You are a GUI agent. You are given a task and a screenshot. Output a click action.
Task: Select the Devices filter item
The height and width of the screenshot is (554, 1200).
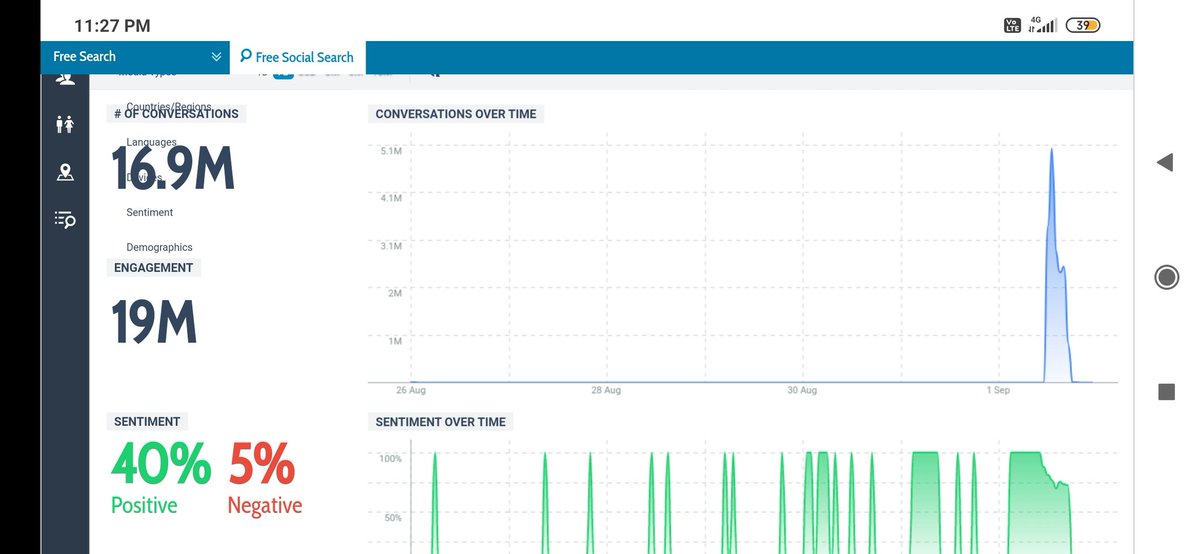tap(144, 177)
